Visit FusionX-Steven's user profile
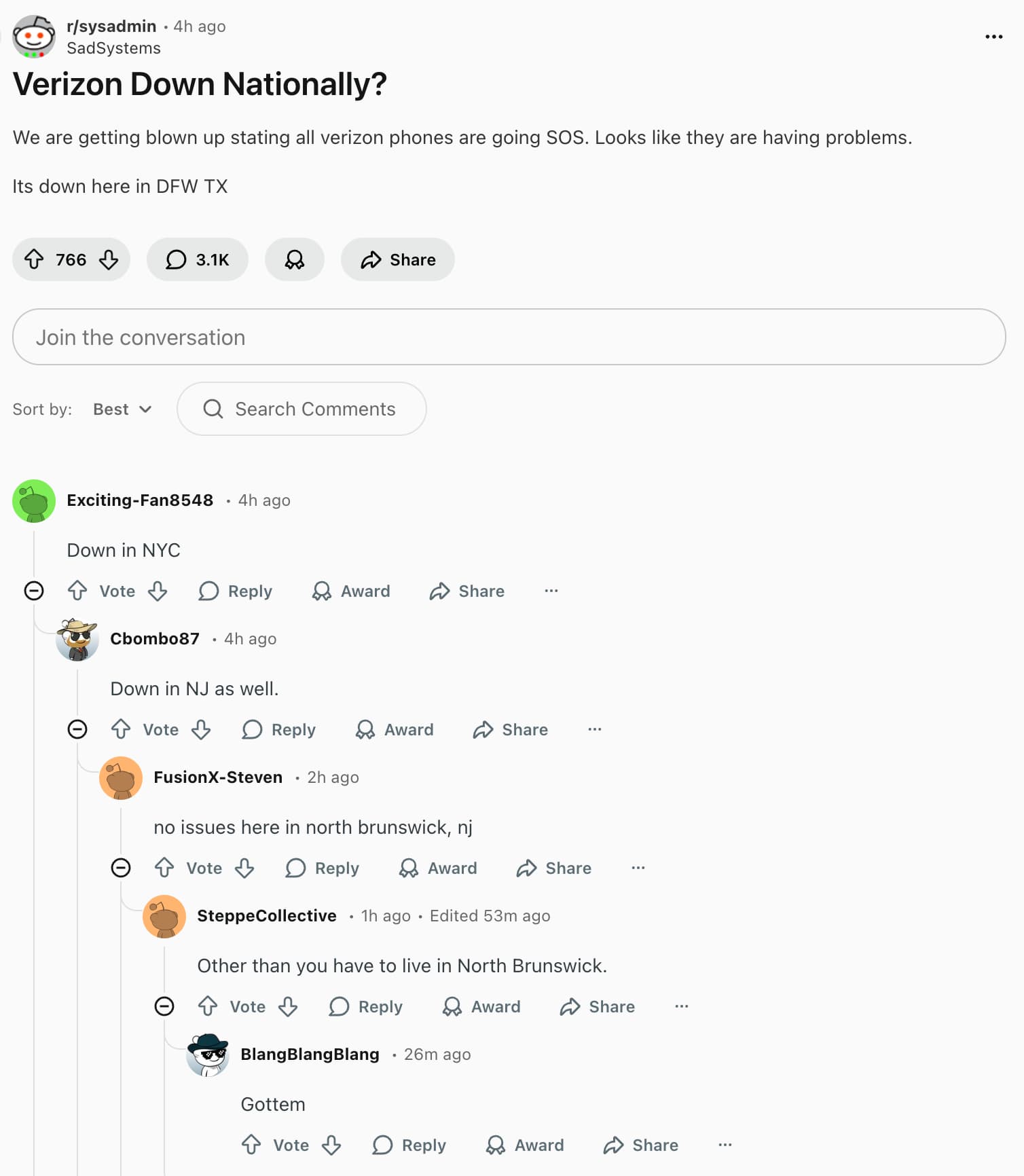Image resolution: width=1024 pixels, height=1176 pixels. [218, 777]
